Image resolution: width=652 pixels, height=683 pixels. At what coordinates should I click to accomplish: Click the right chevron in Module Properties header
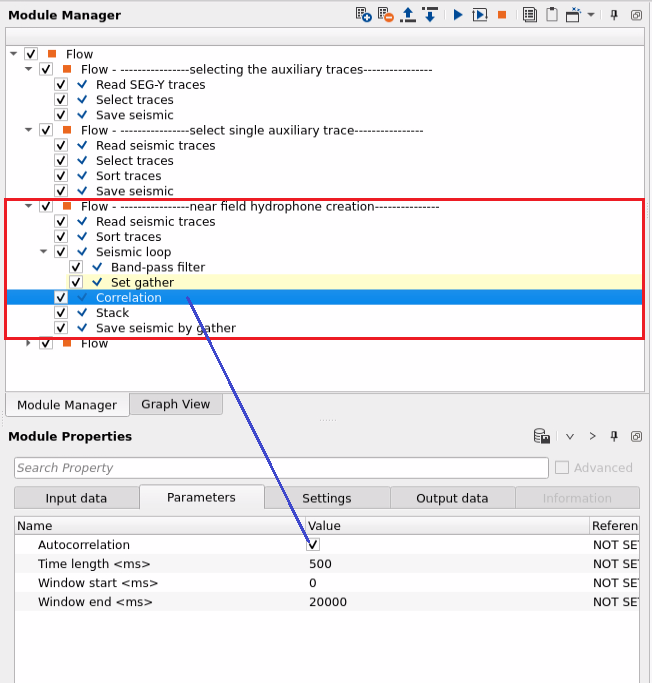[x=592, y=436]
